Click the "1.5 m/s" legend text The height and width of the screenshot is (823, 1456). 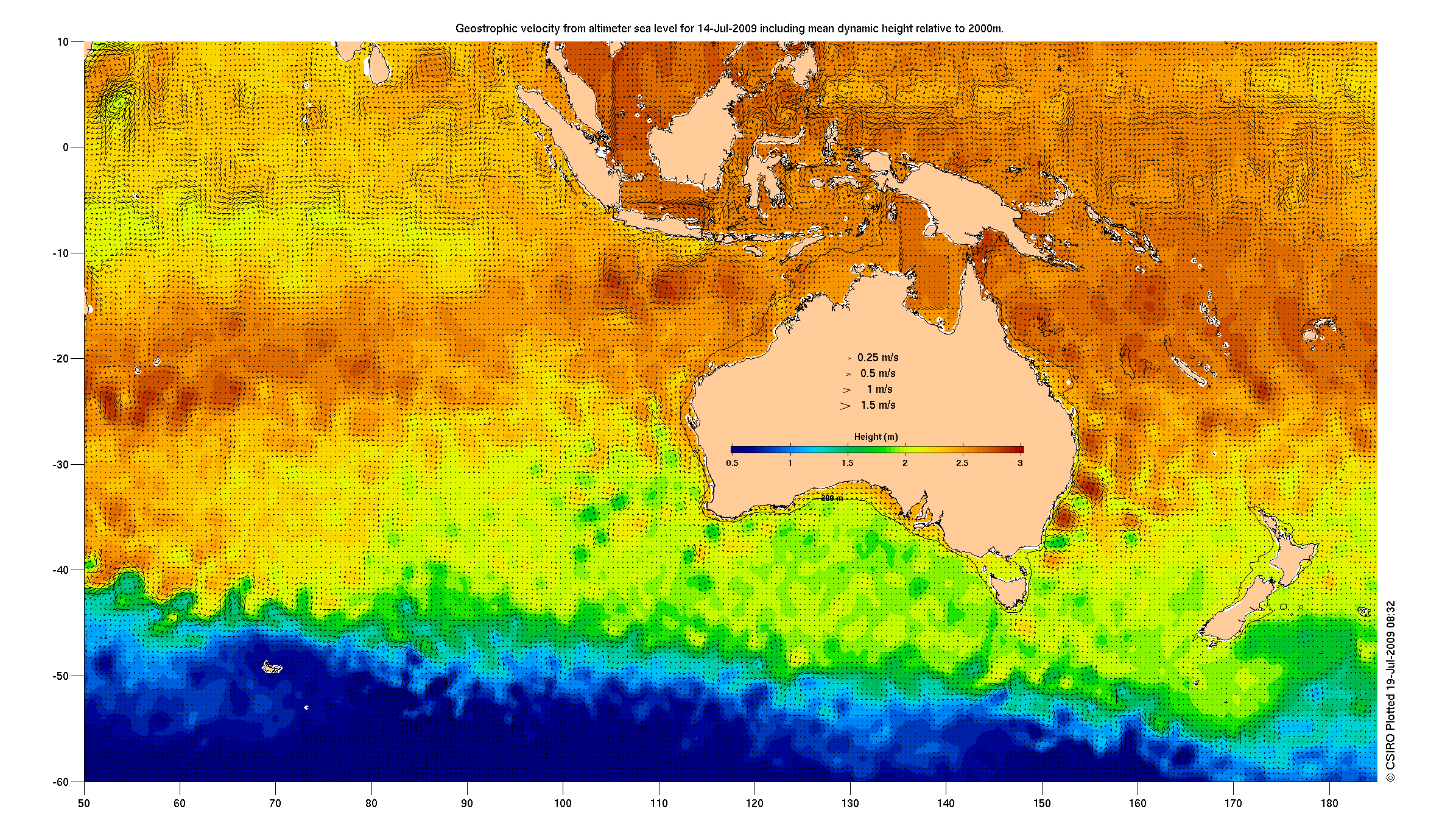point(877,405)
